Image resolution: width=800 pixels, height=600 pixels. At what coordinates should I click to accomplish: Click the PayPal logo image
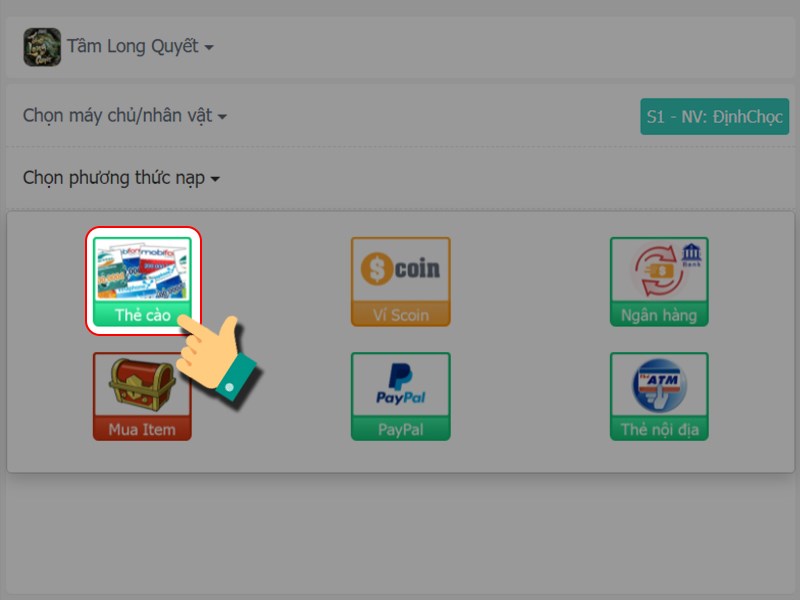point(401,384)
